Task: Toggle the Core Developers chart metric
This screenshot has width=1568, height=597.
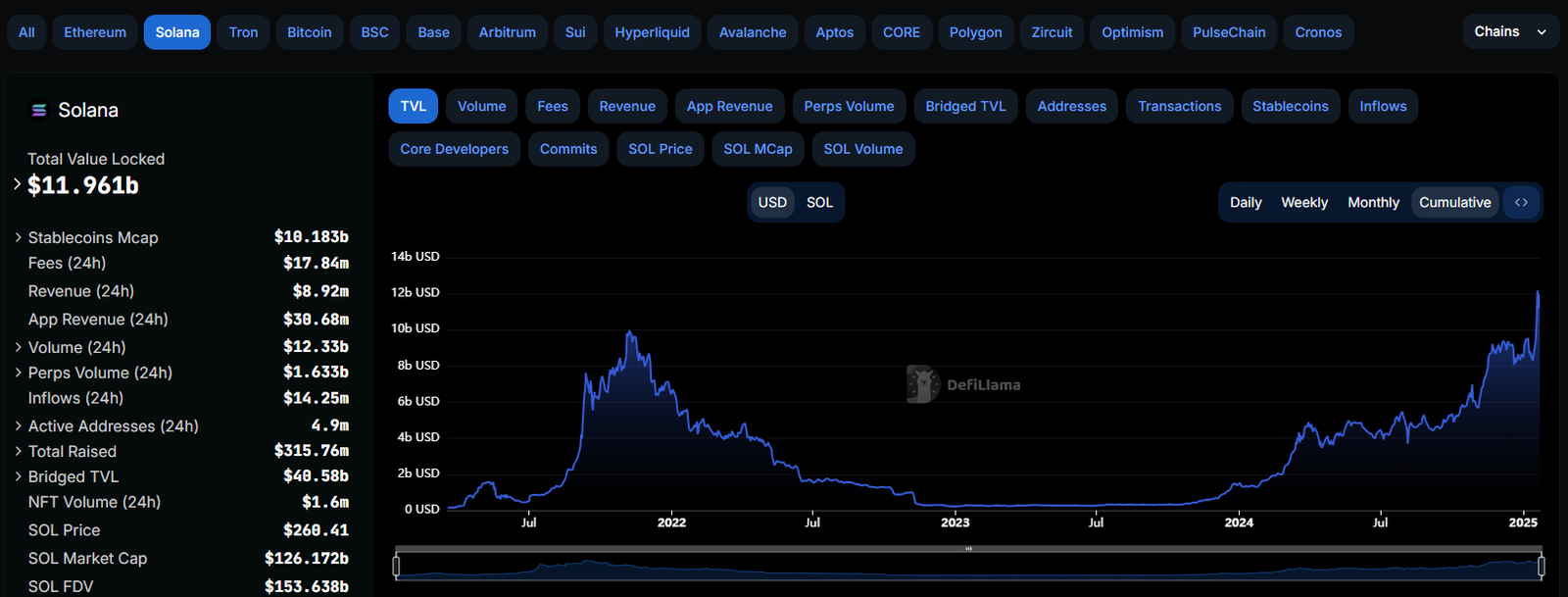Action: [455, 149]
